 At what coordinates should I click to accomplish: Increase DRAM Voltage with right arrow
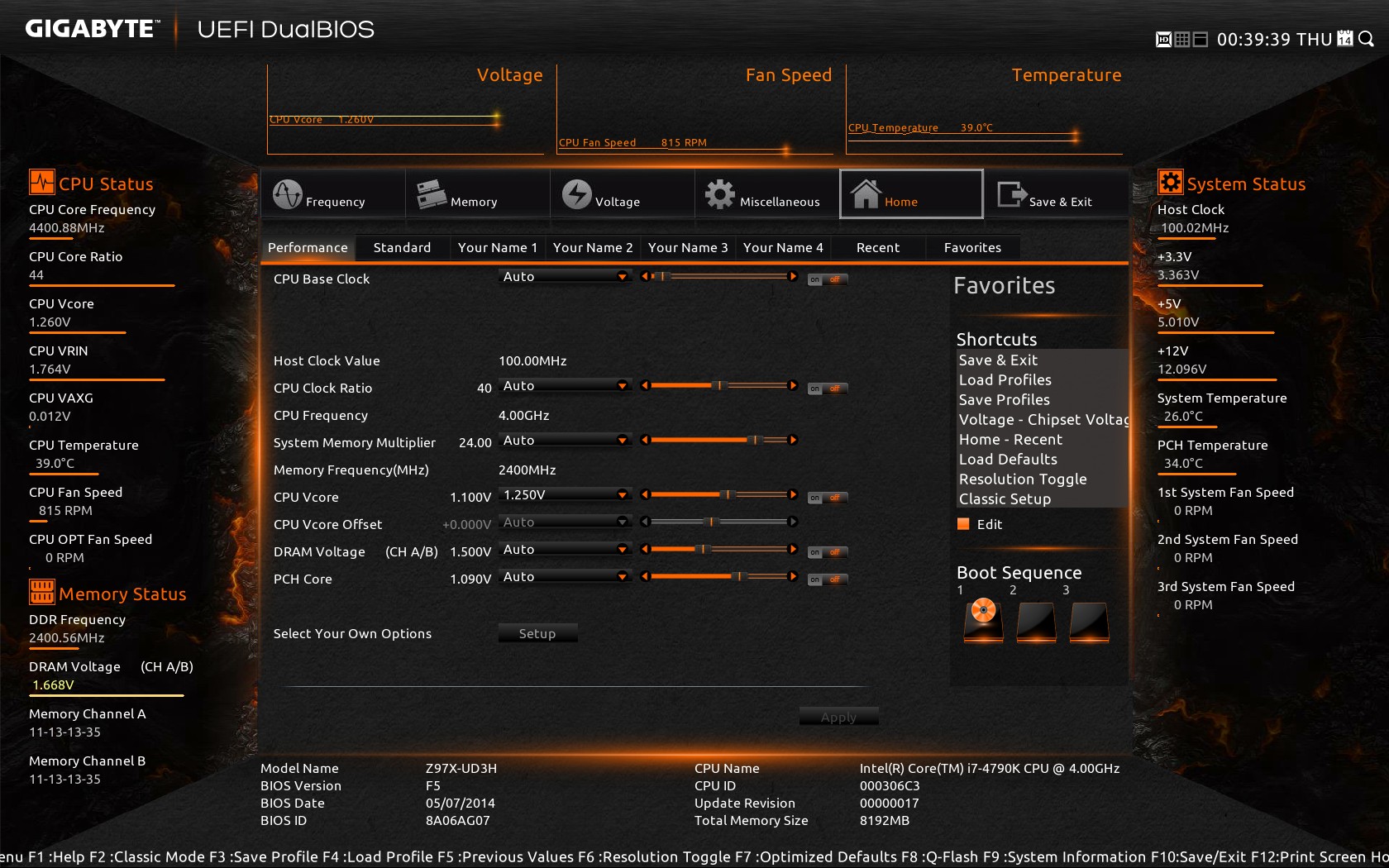(x=793, y=549)
